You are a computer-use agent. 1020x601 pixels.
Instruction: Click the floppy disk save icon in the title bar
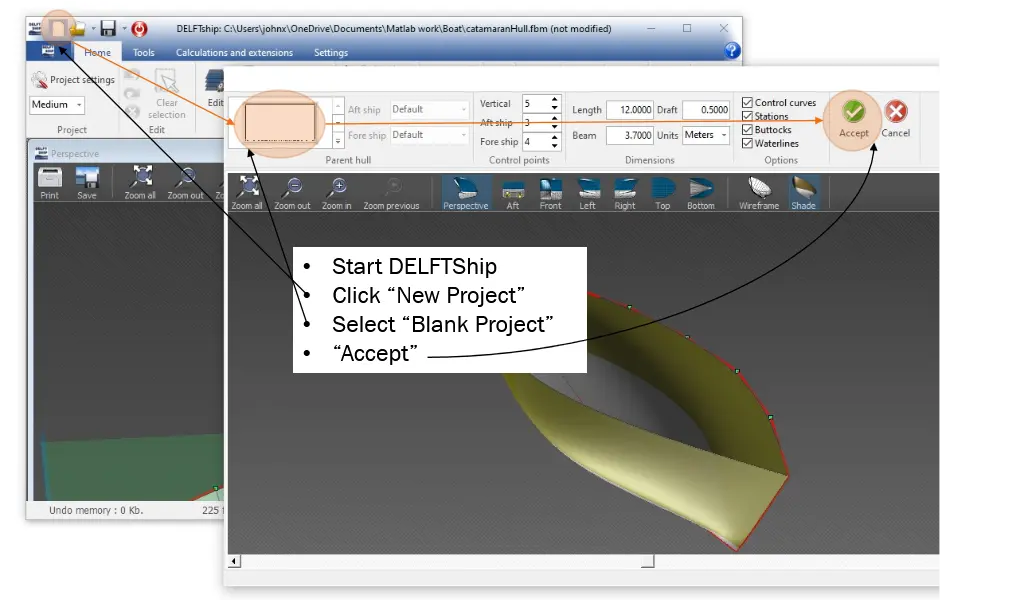(108, 29)
